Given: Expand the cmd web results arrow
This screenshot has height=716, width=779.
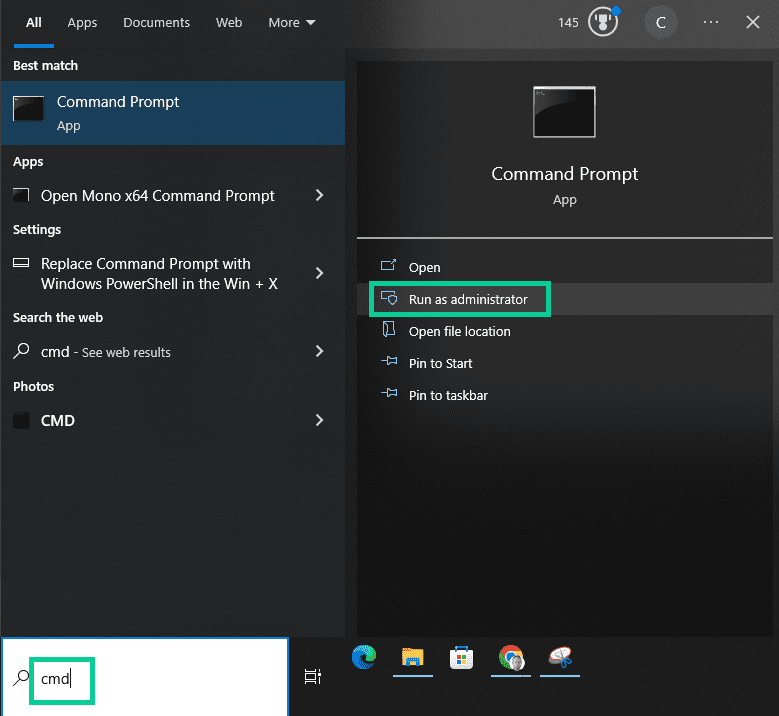Looking at the screenshot, I should (x=320, y=351).
